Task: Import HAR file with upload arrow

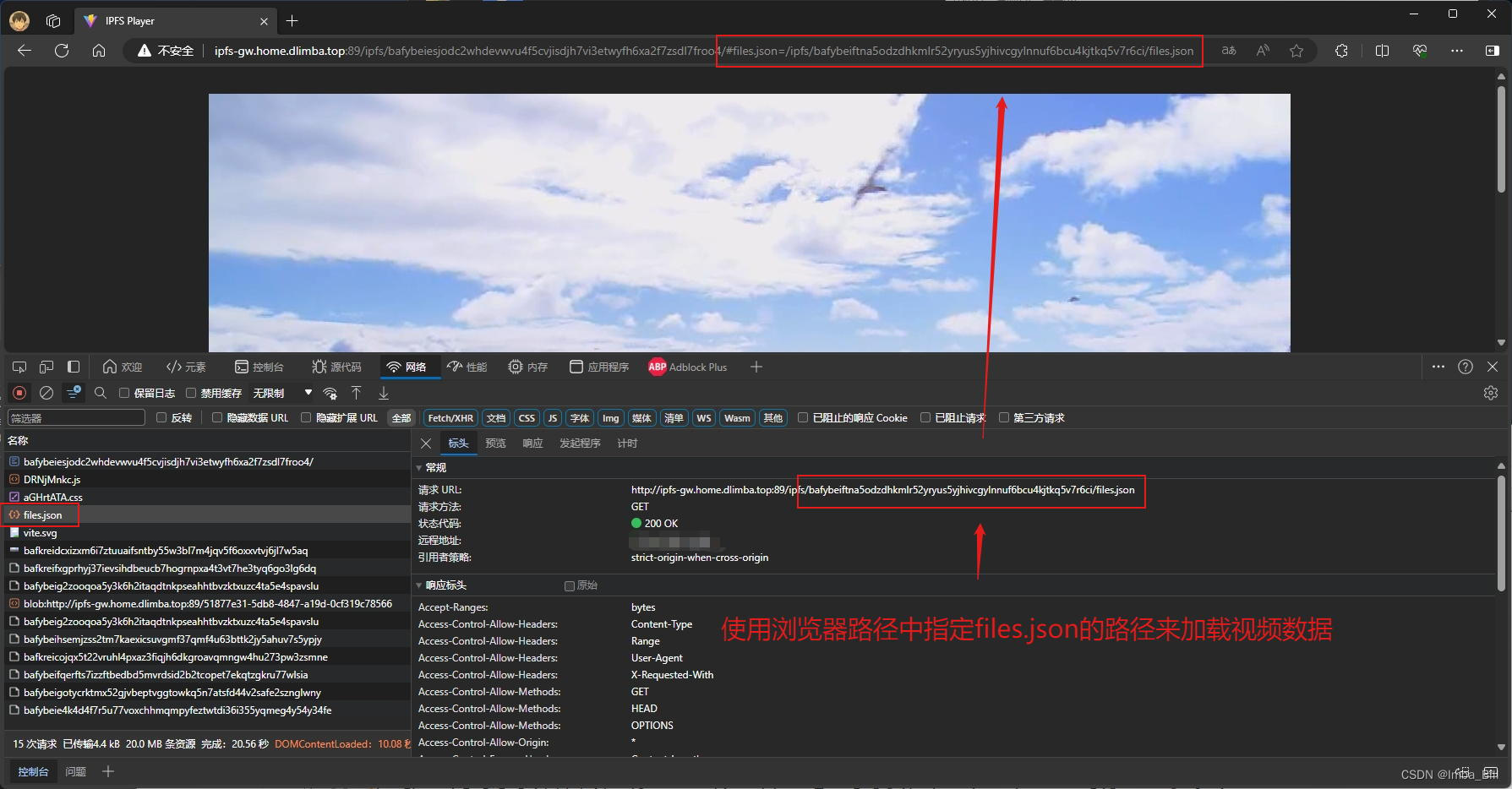Action: [357, 393]
